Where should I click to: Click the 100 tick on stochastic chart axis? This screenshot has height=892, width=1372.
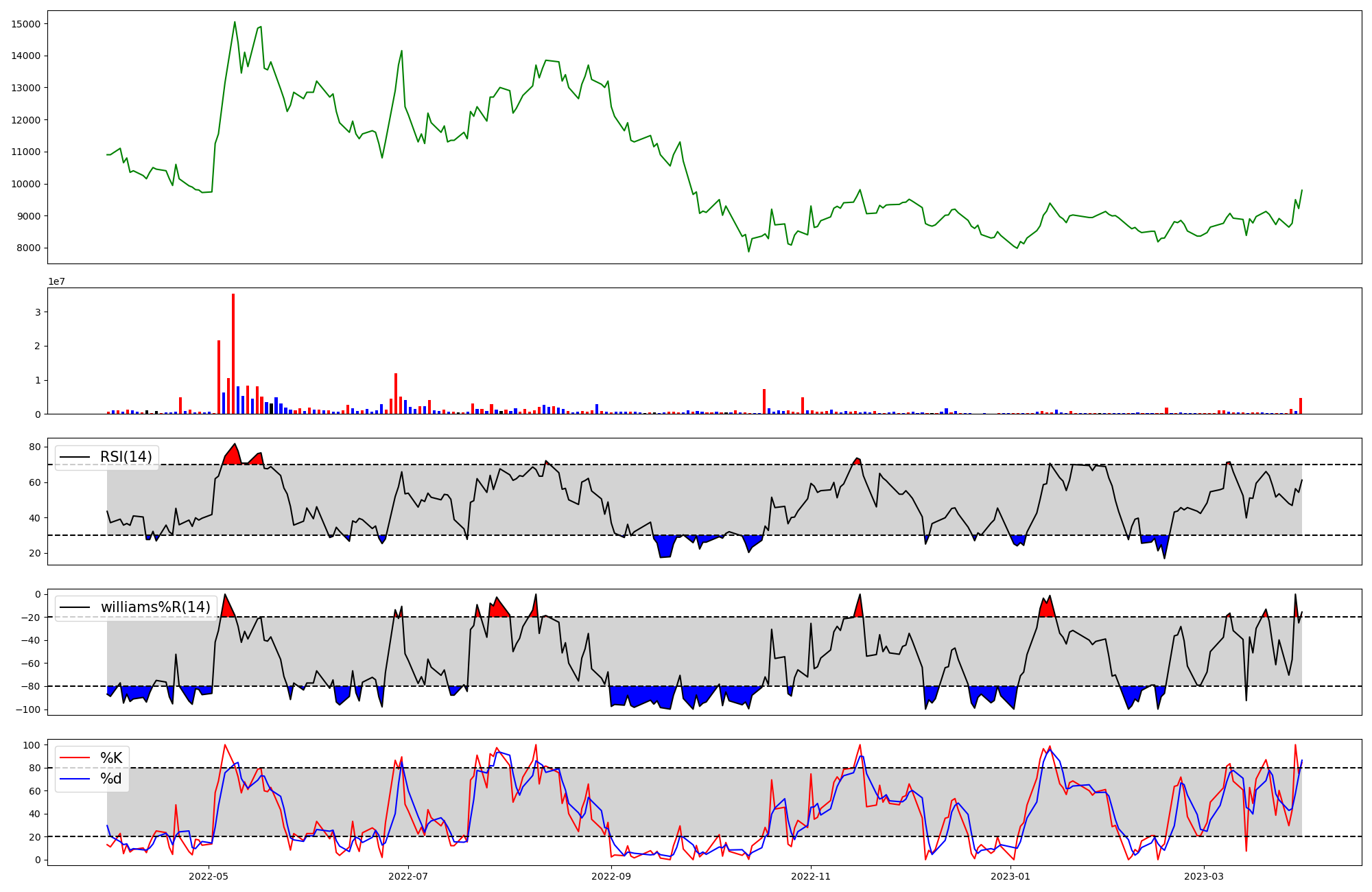[x=32, y=746]
